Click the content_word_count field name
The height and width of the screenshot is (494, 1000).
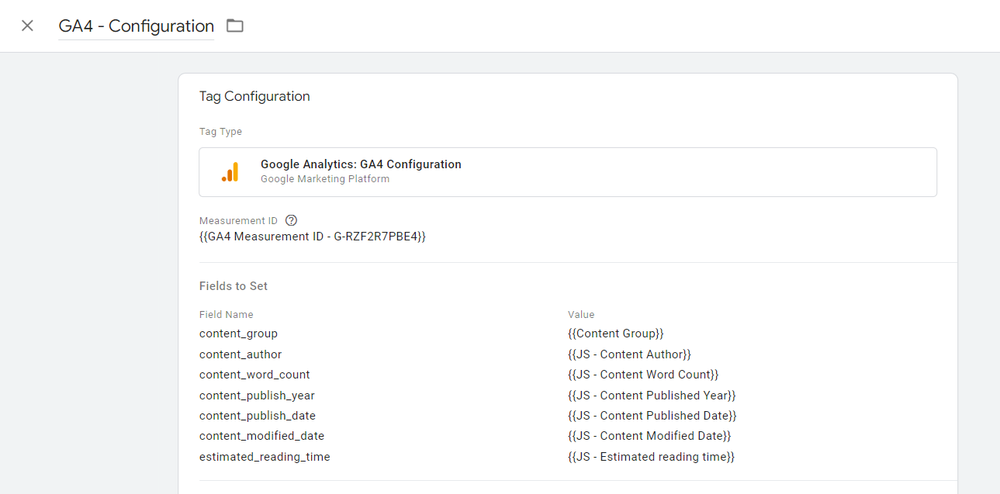click(254, 375)
